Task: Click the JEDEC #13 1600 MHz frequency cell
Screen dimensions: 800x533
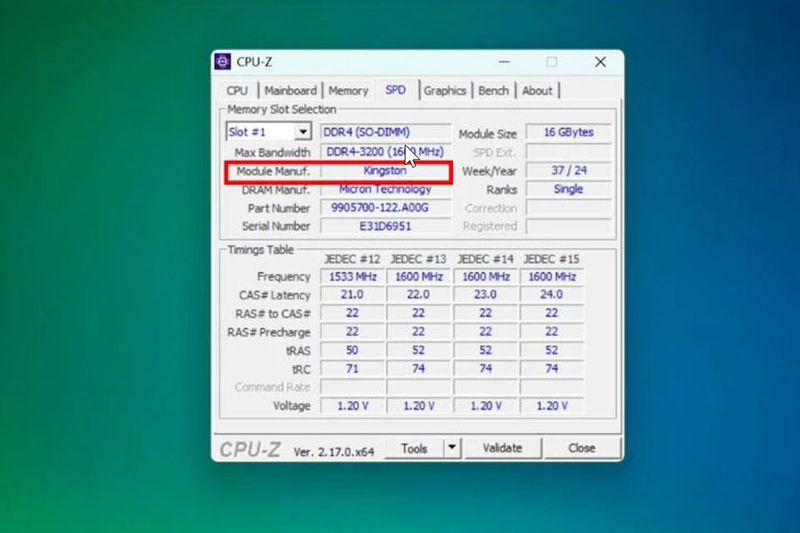Action: tap(418, 276)
